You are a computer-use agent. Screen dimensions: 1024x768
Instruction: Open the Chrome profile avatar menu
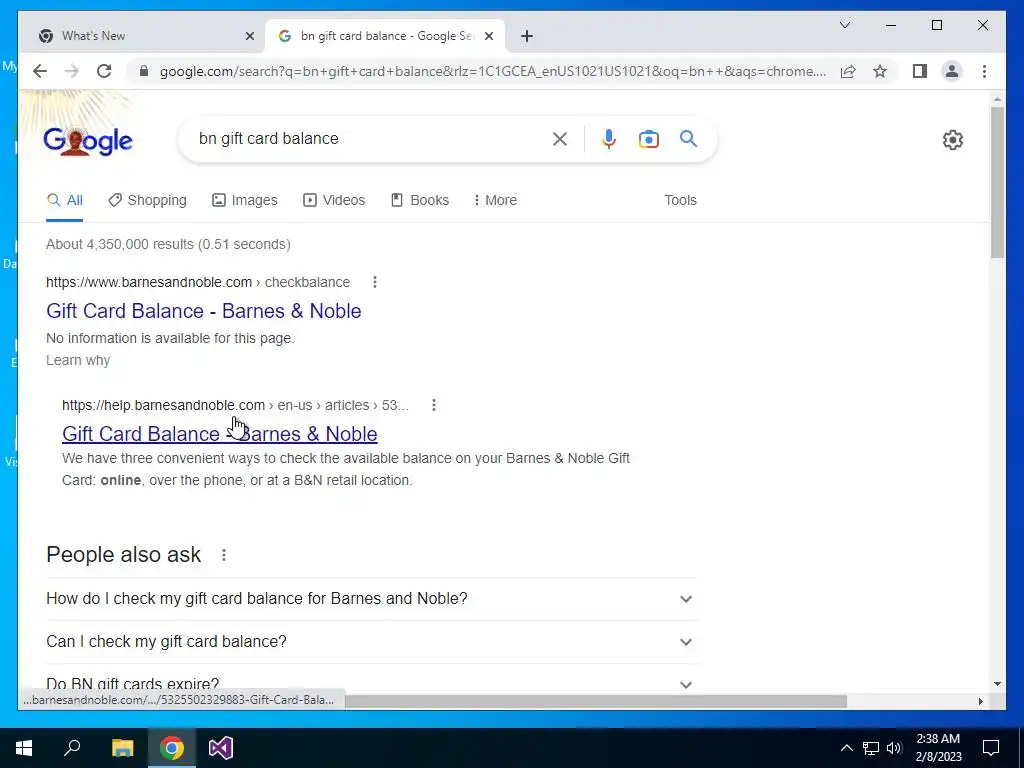pyautogui.click(x=952, y=71)
